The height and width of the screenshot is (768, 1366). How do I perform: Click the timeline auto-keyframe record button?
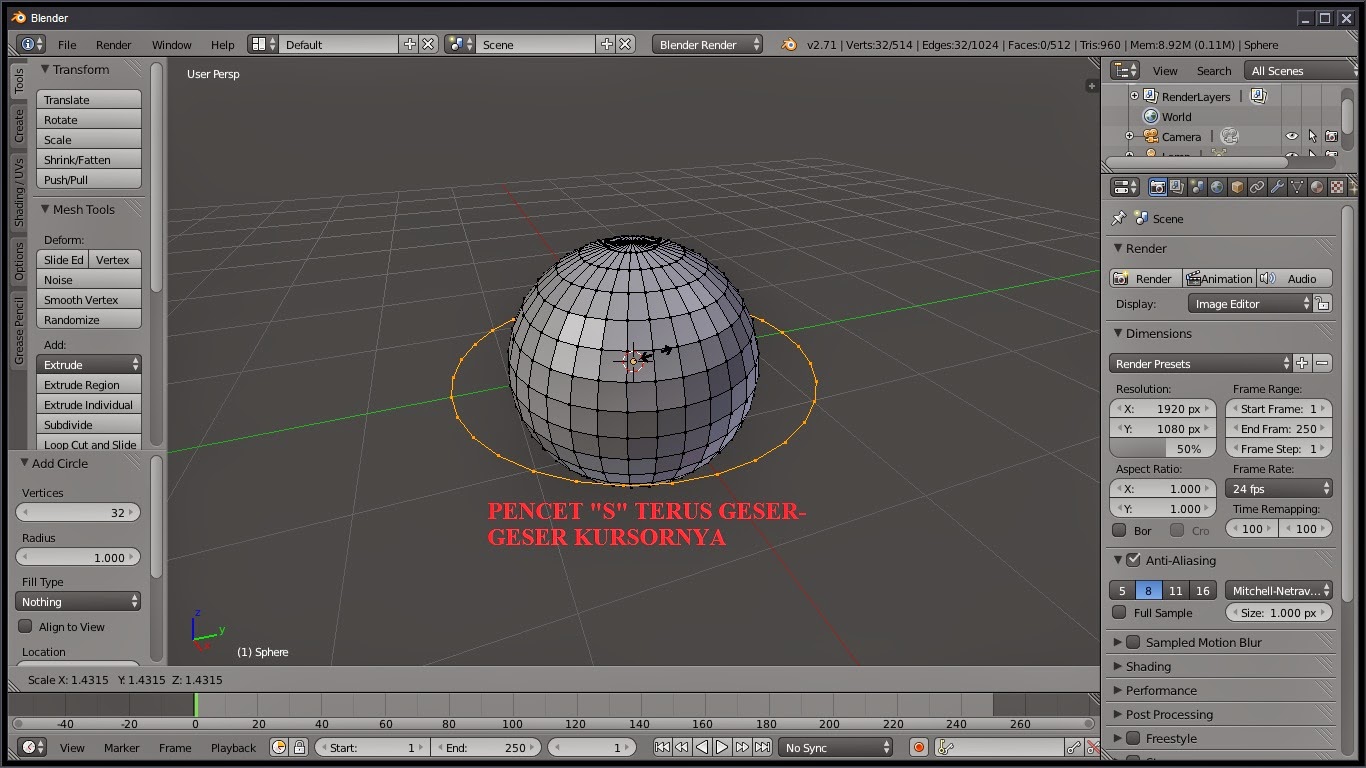(919, 747)
